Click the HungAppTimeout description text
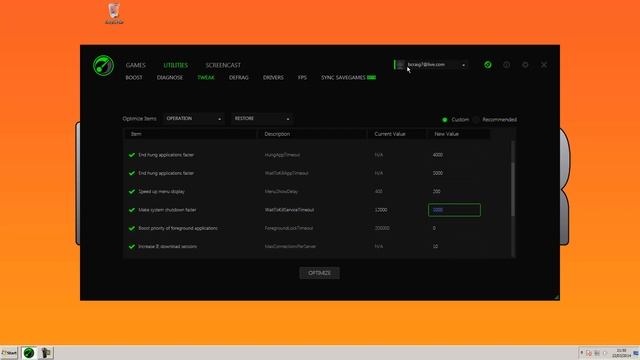 pos(282,155)
